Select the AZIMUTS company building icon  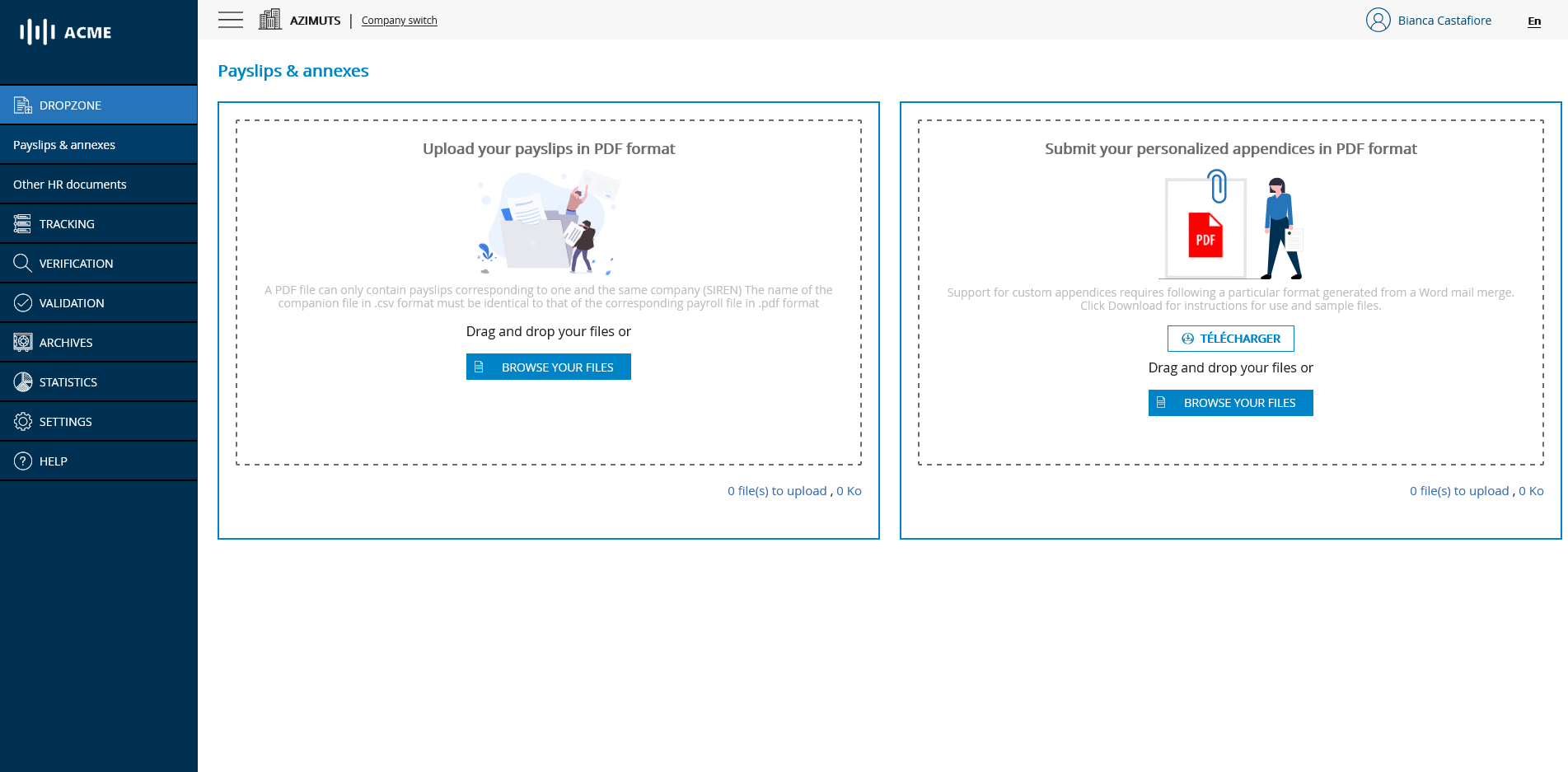pos(269,18)
